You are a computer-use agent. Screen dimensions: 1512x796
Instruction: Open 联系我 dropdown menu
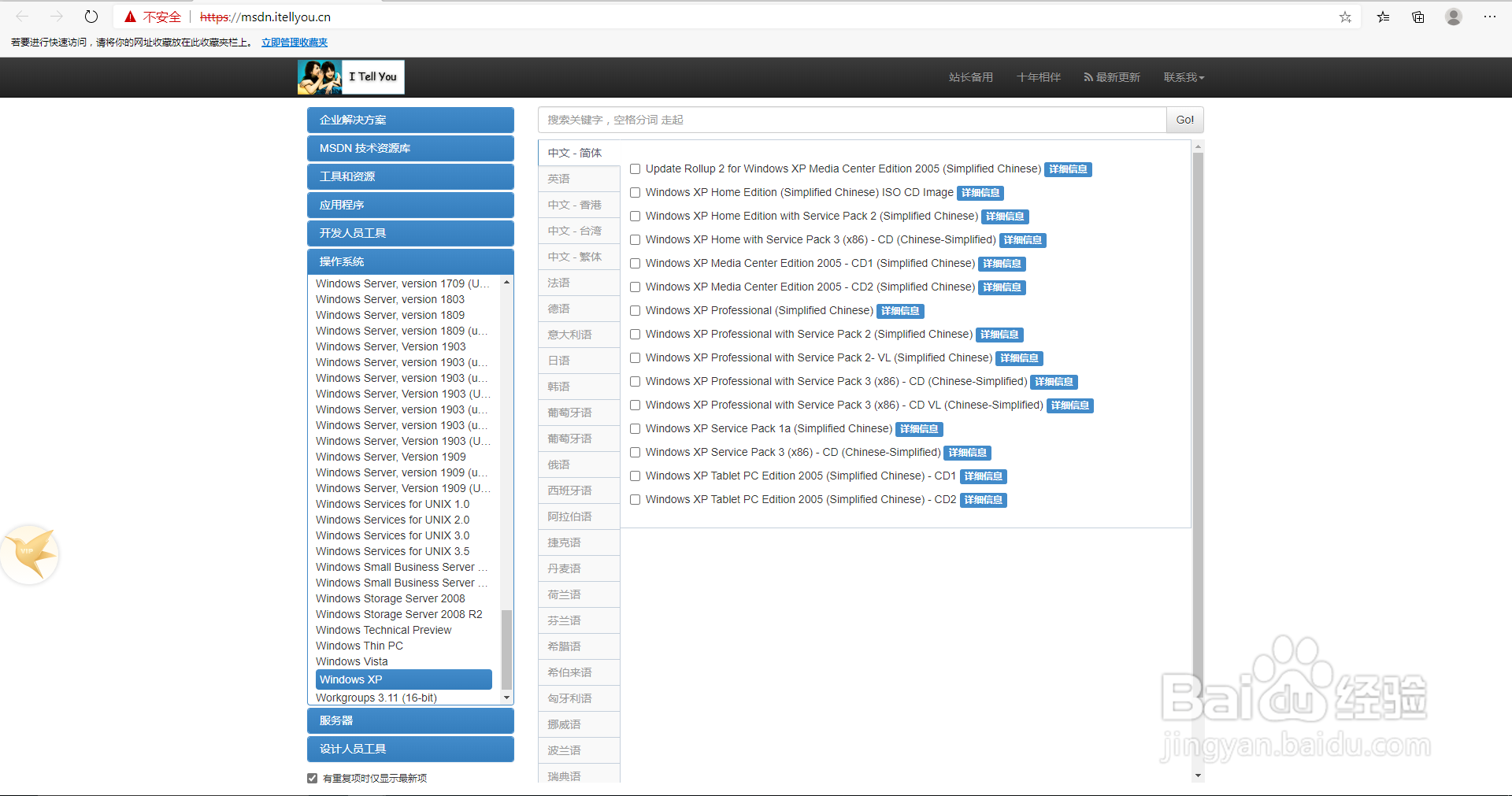point(1184,77)
